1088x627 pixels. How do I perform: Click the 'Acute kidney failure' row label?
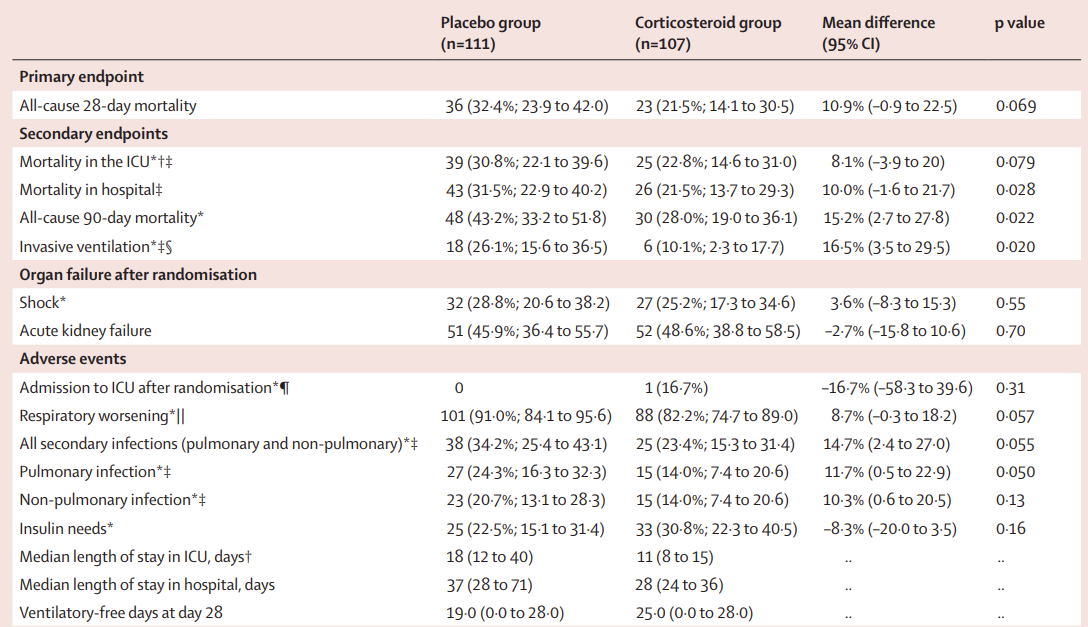(87, 330)
